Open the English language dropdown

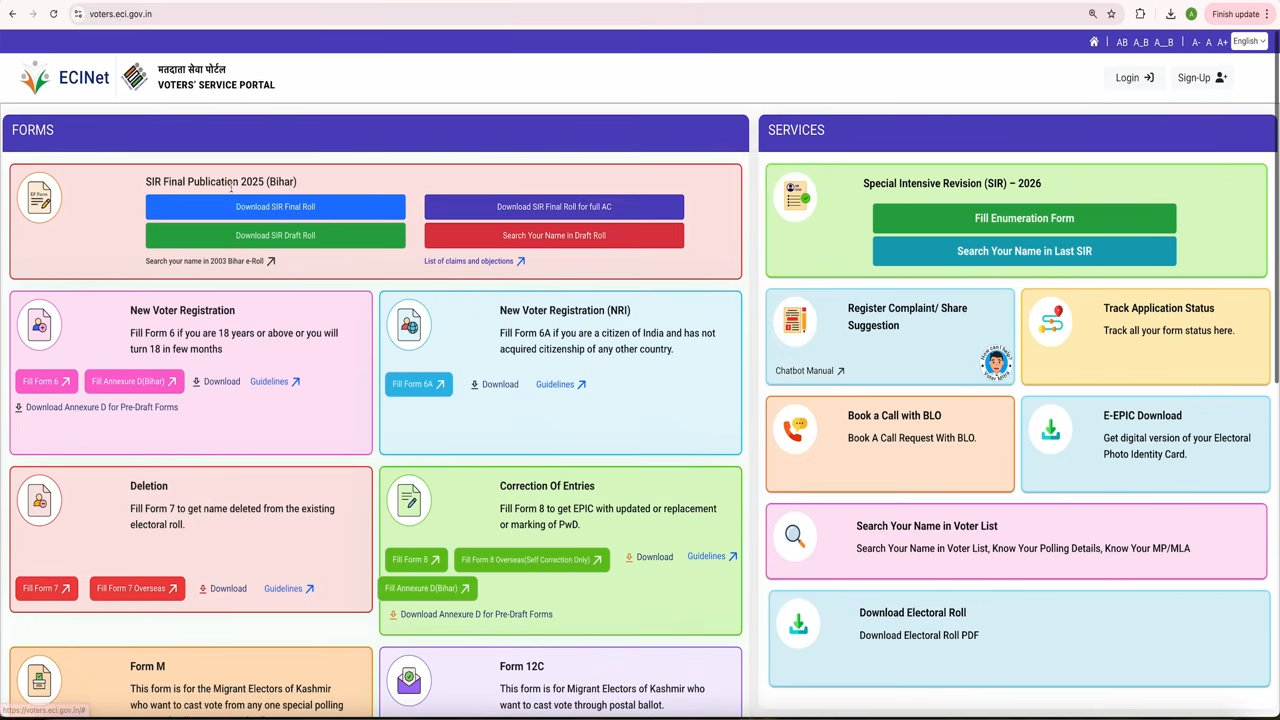click(x=1249, y=41)
